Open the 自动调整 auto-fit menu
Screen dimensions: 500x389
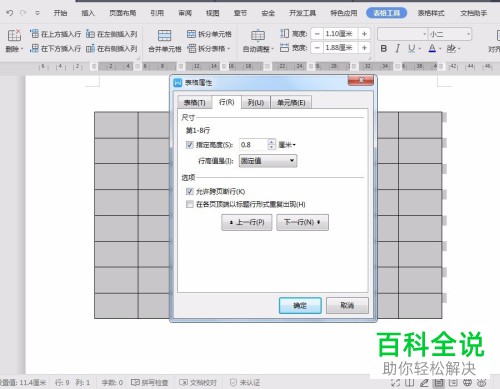click(x=258, y=49)
